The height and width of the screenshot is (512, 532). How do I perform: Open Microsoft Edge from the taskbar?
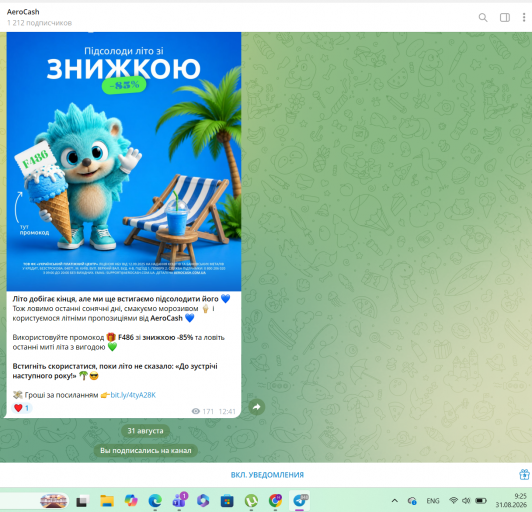[155, 501]
